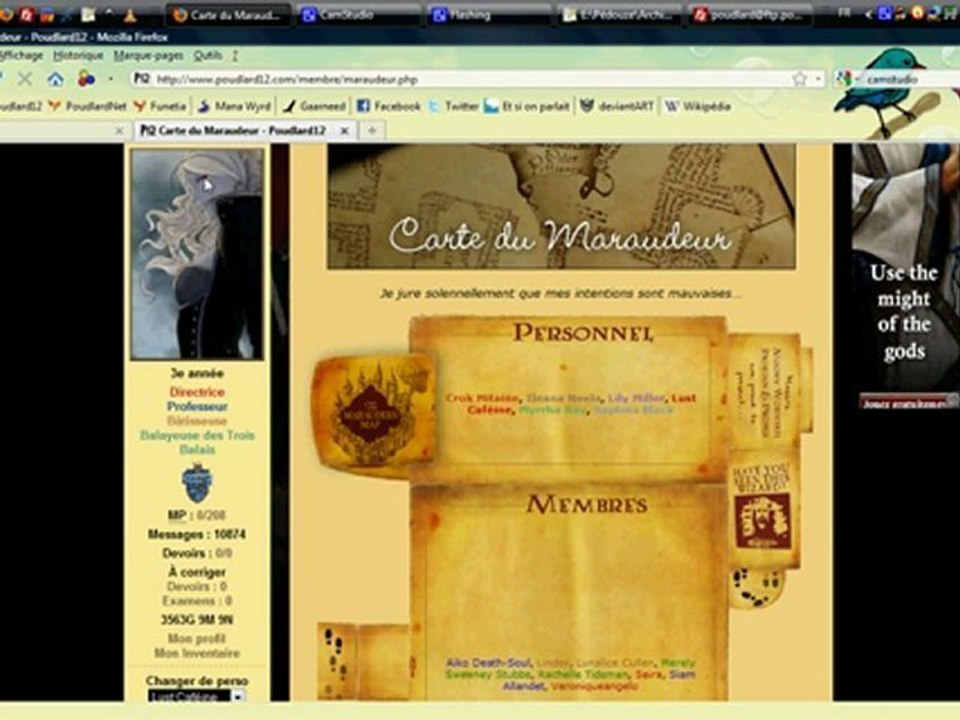Open the Devoirs 0/0 link
Screen dimensions: 960x720
click(197, 553)
